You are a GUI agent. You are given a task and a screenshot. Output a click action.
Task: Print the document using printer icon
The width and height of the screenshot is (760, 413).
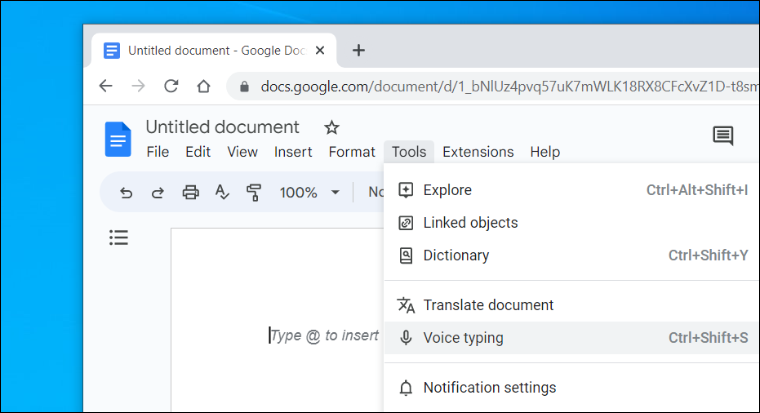(190, 192)
